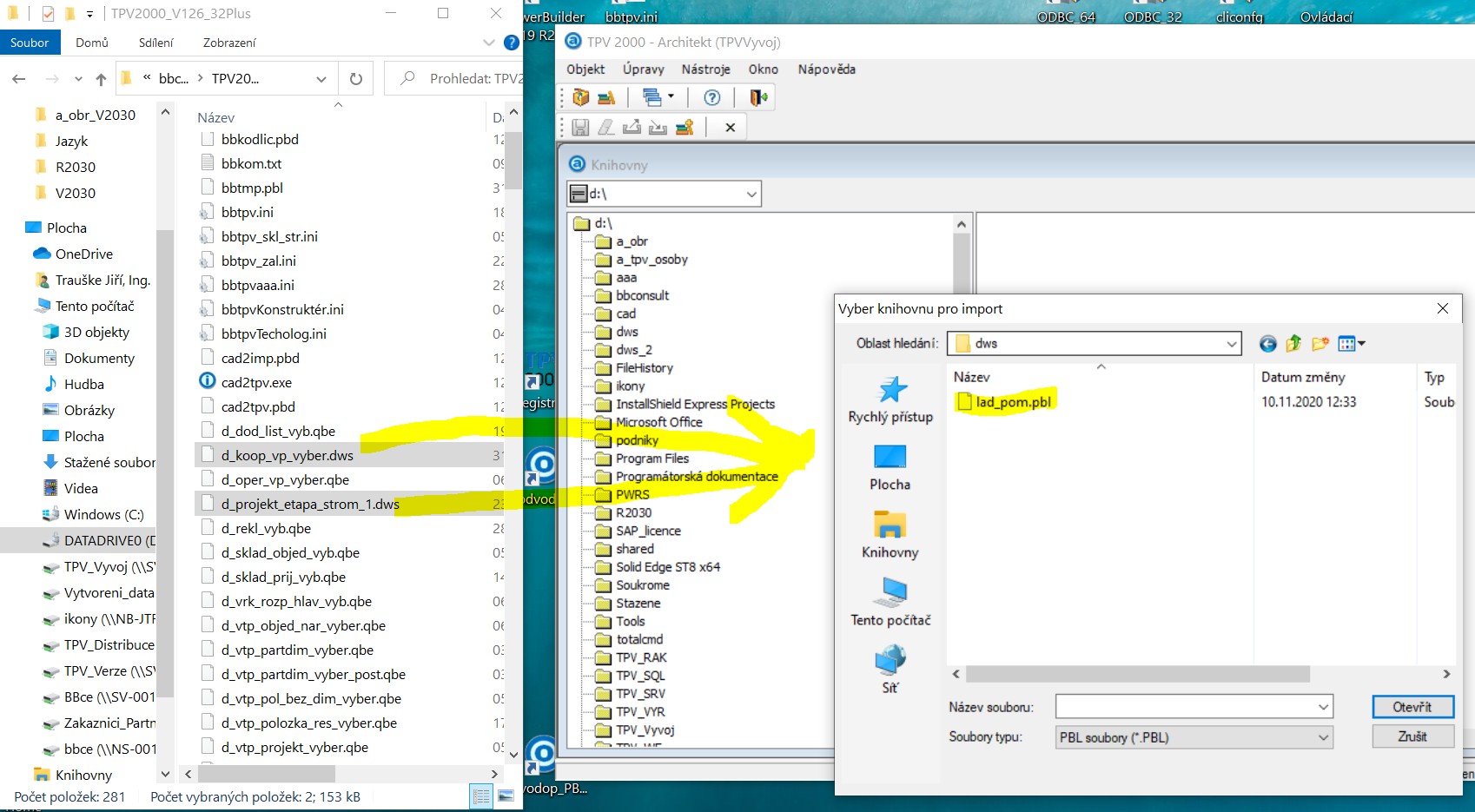Click the export tray arrow-out icon
Viewport: 1475px width, 812px height.
tap(632, 128)
